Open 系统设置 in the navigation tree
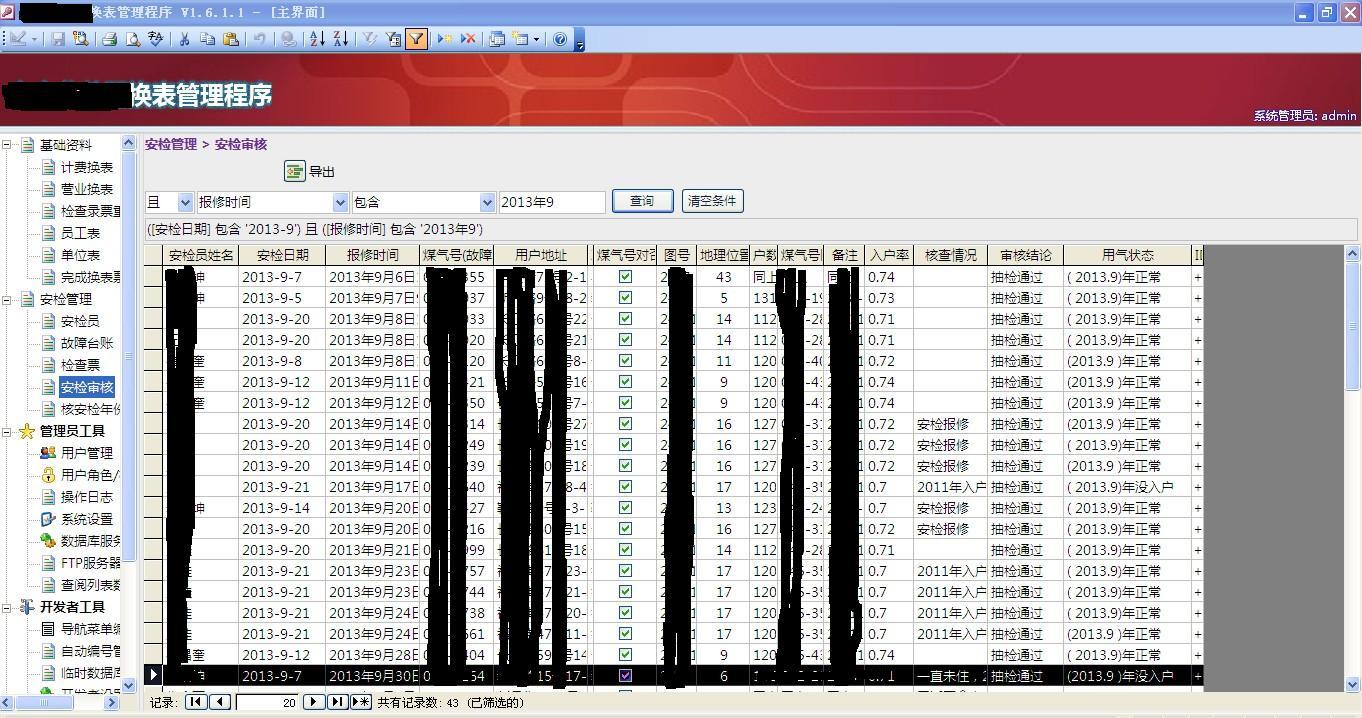 [x=87, y=519]
